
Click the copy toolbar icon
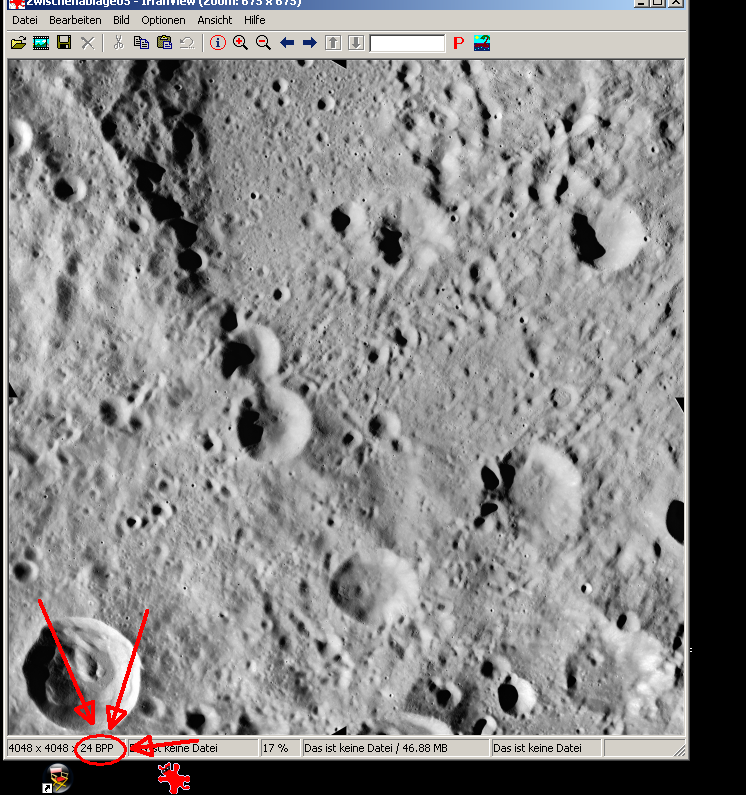[141, 43]
